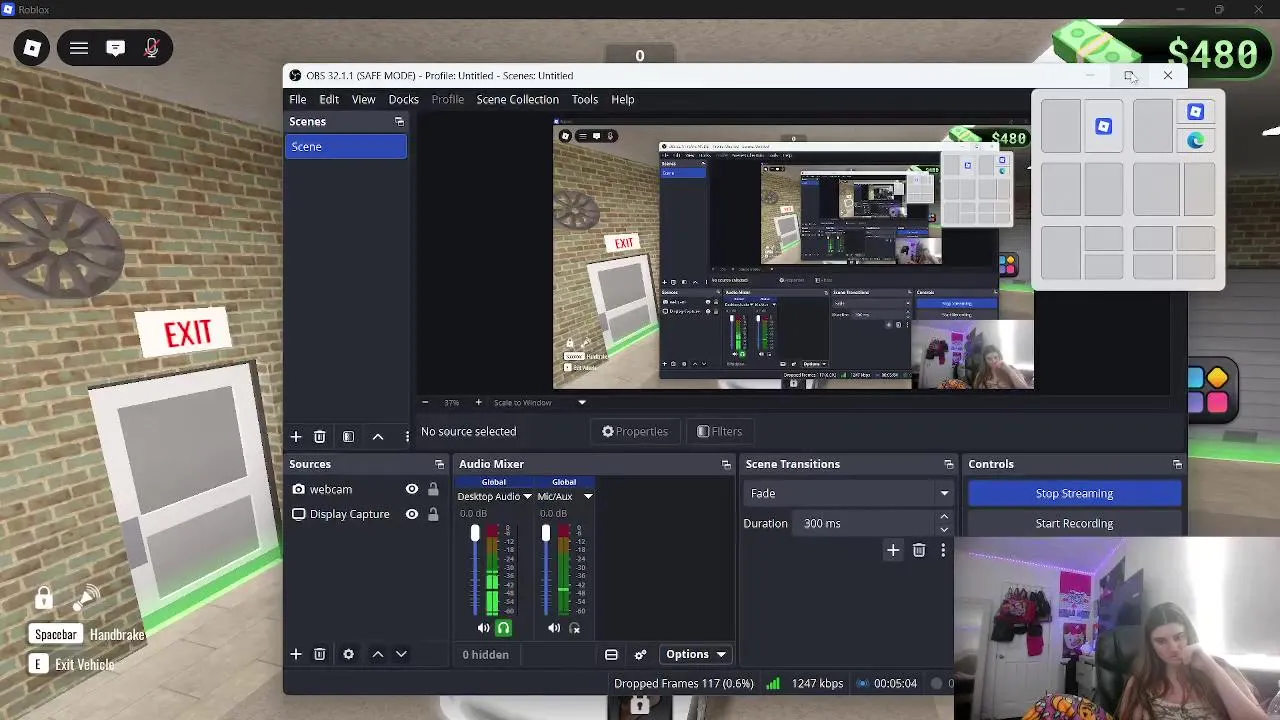Open source properties gear in Sources toolbar
The image size is (1280, 720).
(348, 654)
